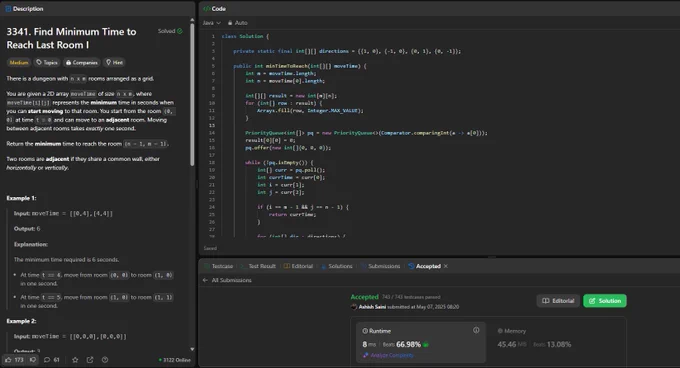Open the Solutions tab
The width and height of the screenshot is (680, 368).
337,266
